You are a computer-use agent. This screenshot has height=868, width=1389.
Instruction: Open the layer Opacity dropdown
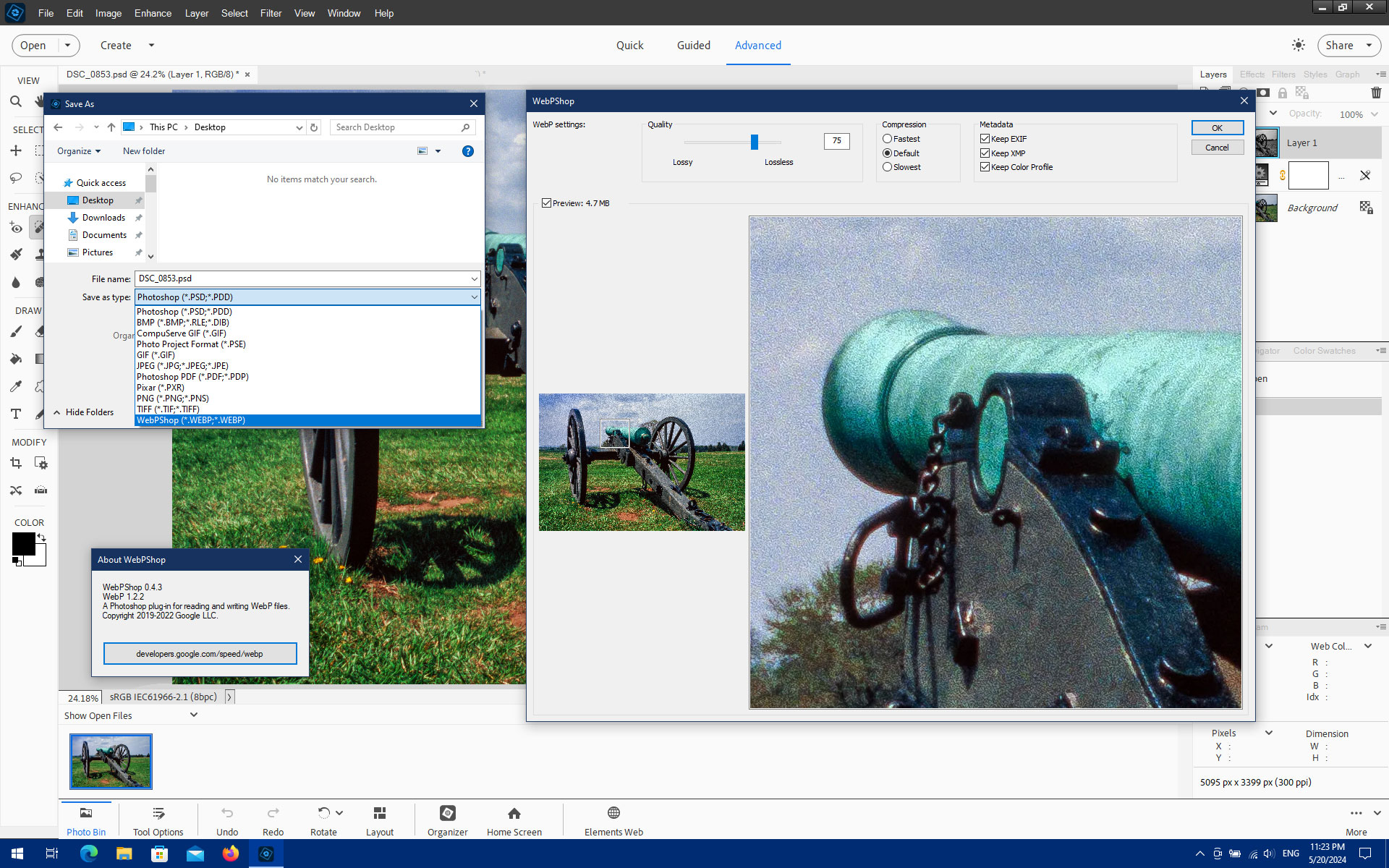tap(1374, 114)
